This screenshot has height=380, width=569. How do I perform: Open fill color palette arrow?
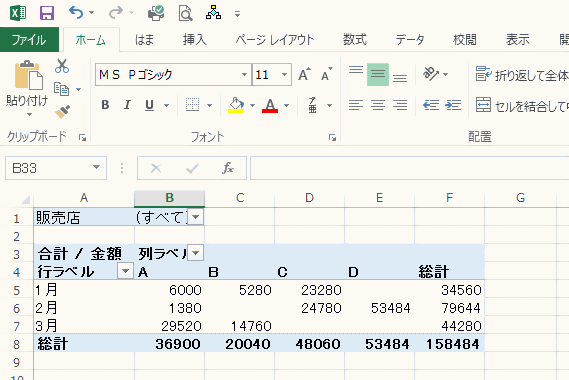click(x=253, y=105)
